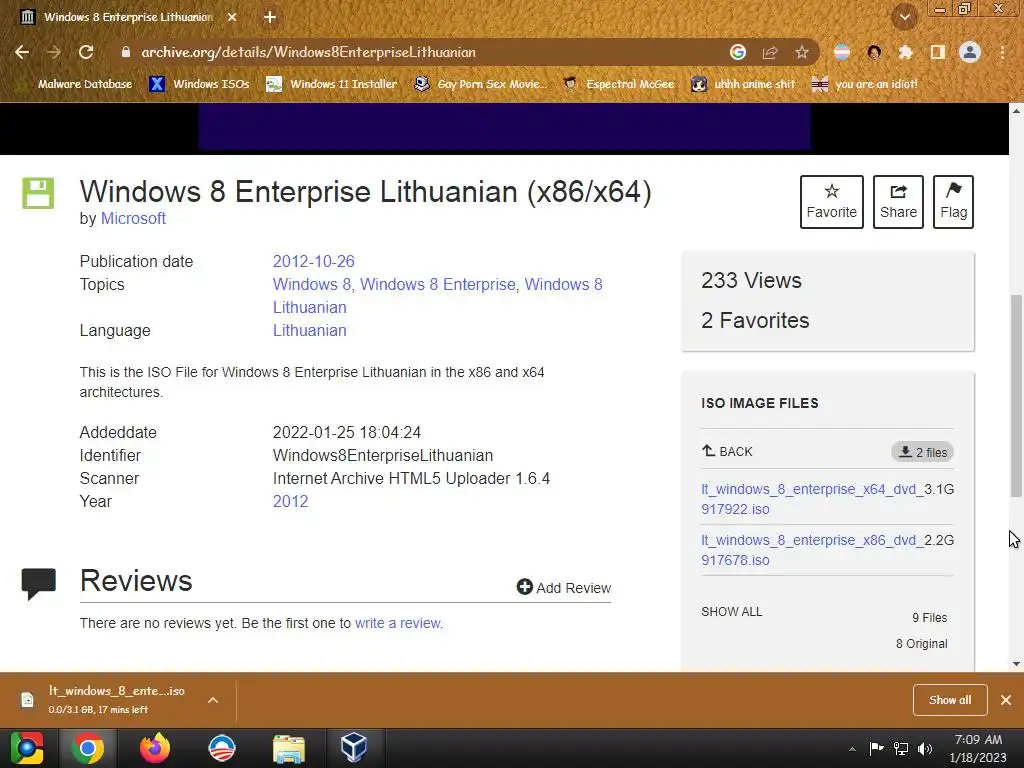The height and width of the screenshot is (768, 1024).
Task: Click the Favorite star button
Action: 831,202
